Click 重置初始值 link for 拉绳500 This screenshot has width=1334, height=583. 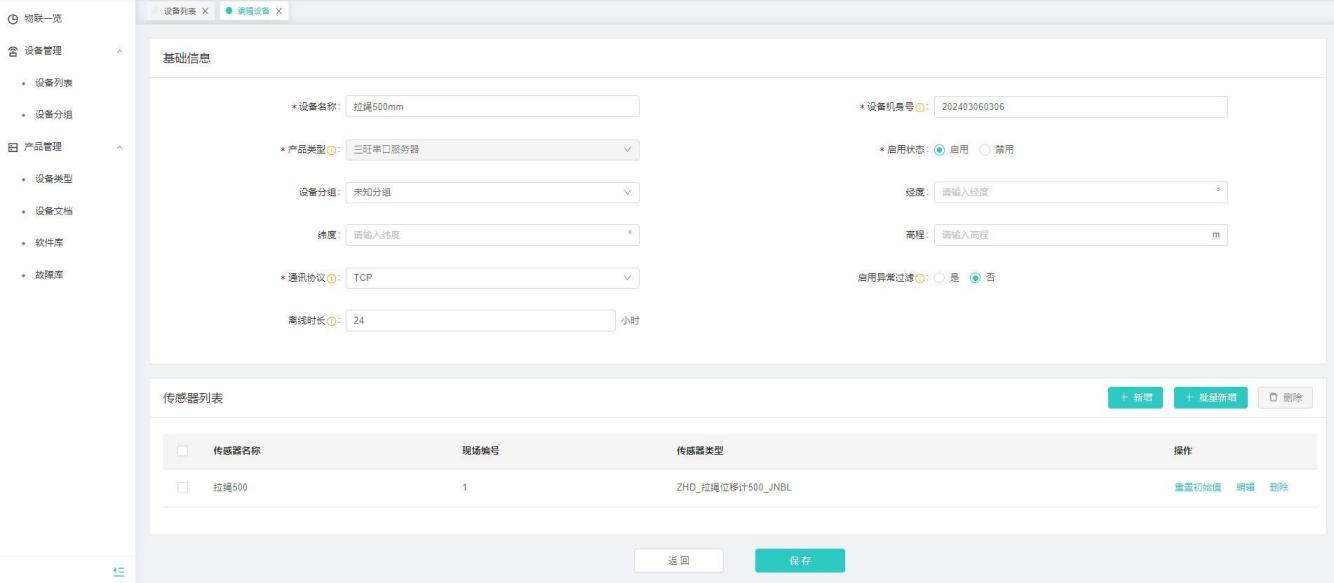[1199, 487]
